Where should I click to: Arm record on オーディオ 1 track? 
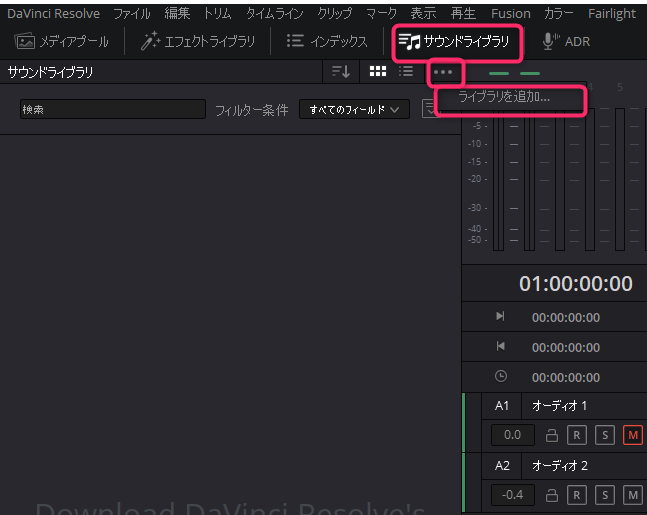point(577,435)
